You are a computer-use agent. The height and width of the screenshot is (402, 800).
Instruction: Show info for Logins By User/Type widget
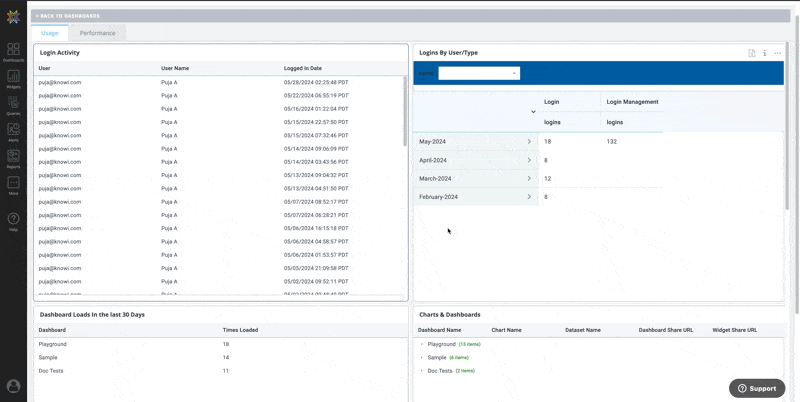pos(765,53)
